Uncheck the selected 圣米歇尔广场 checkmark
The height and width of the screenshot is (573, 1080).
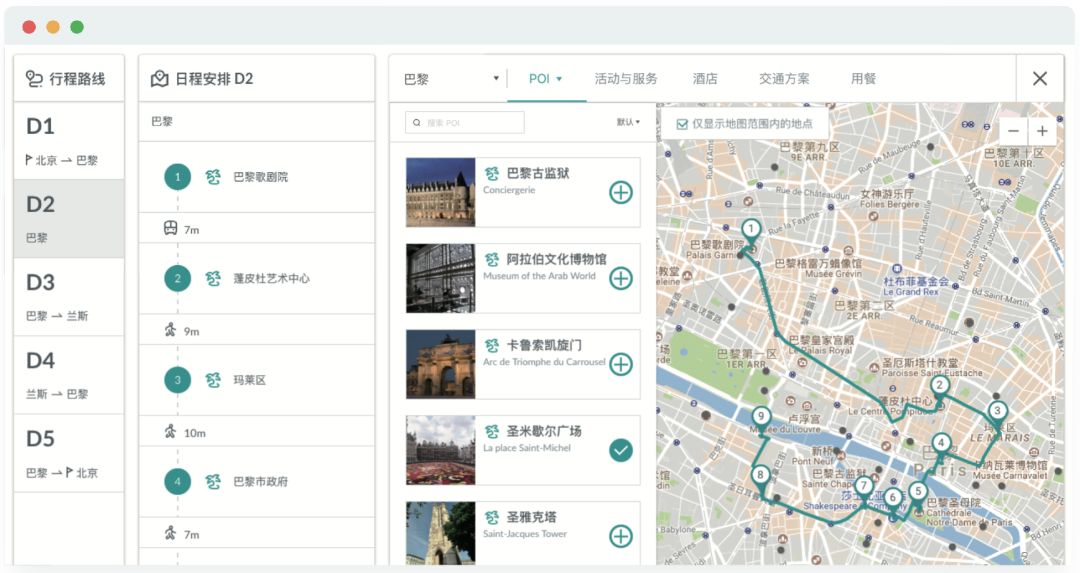click(621, 450)
